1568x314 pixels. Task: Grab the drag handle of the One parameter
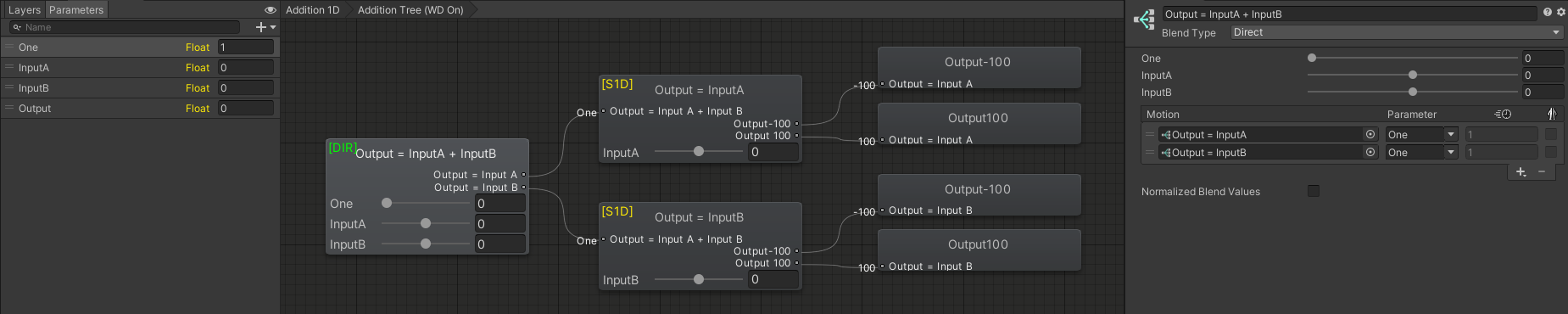tap(10, 47)
